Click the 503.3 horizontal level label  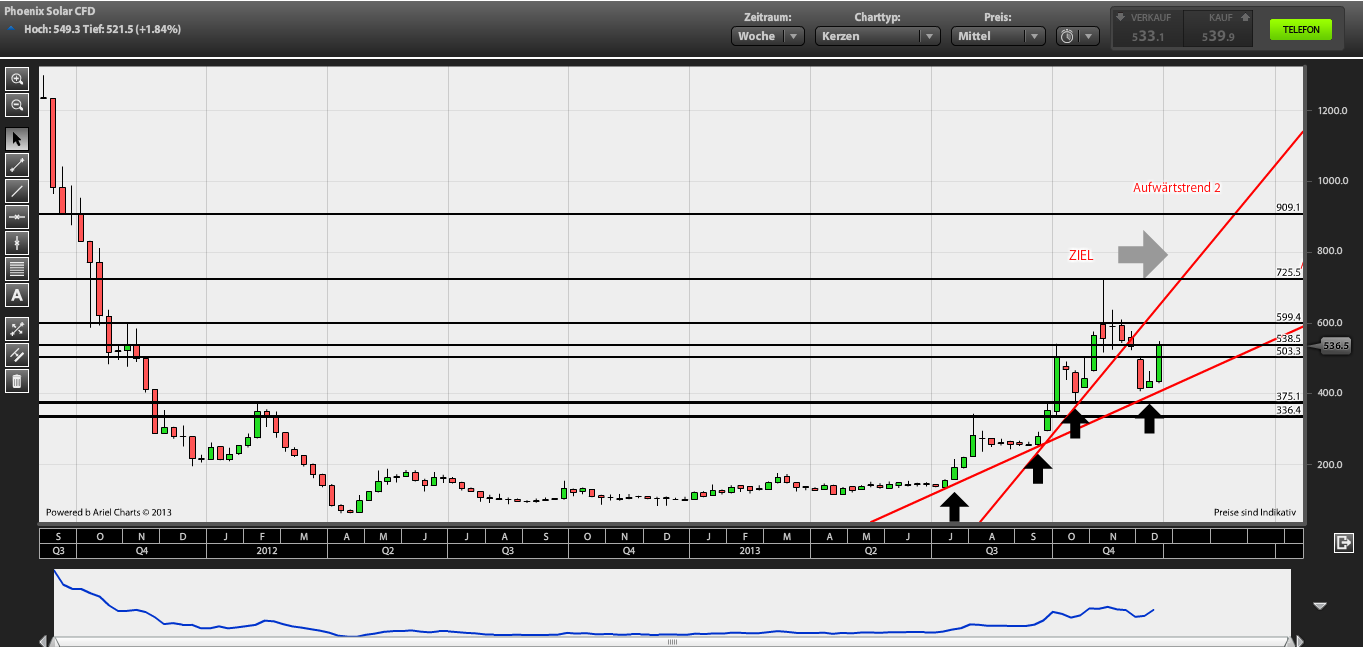pyautogui.click(x=1288, y=351)
